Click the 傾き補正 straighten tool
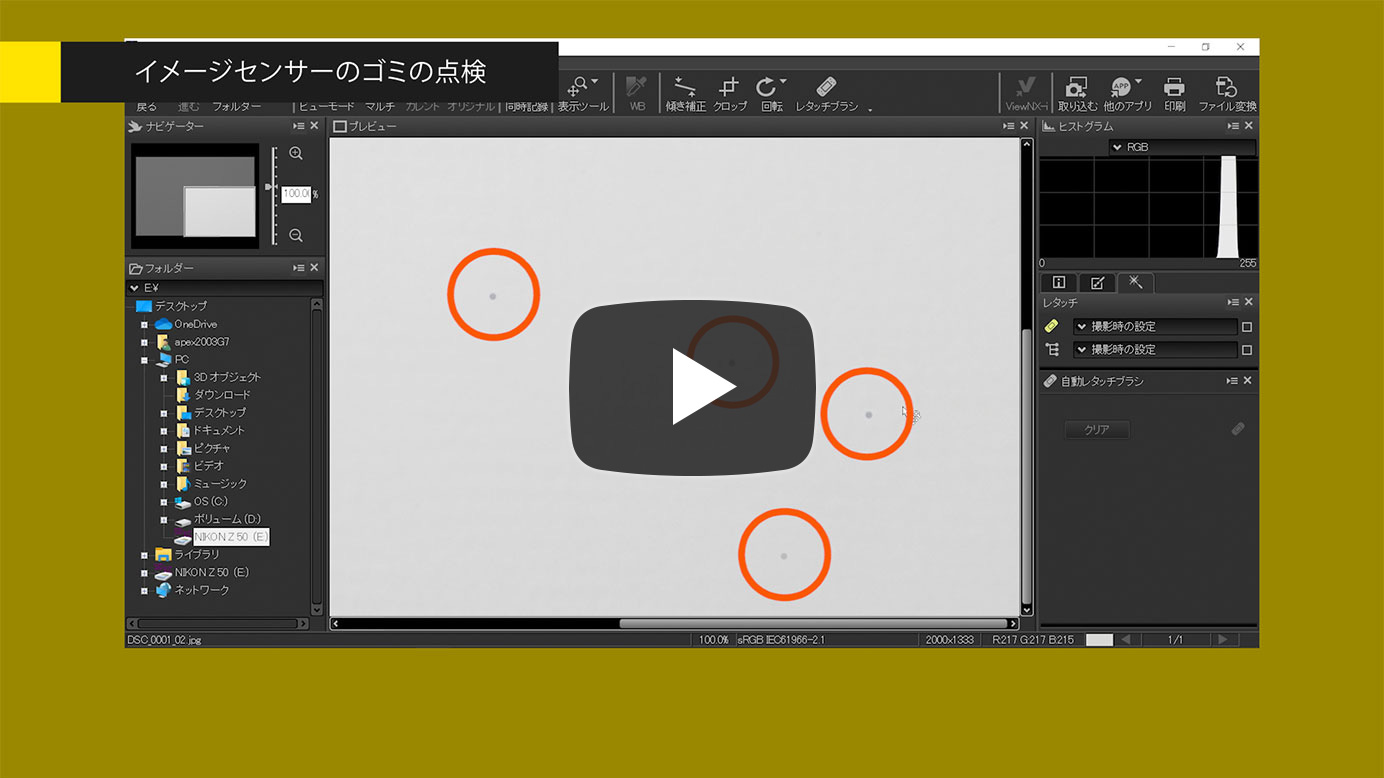Image resolution: width=1384 pixels, height=778 pixels. [x=685, y=92]
